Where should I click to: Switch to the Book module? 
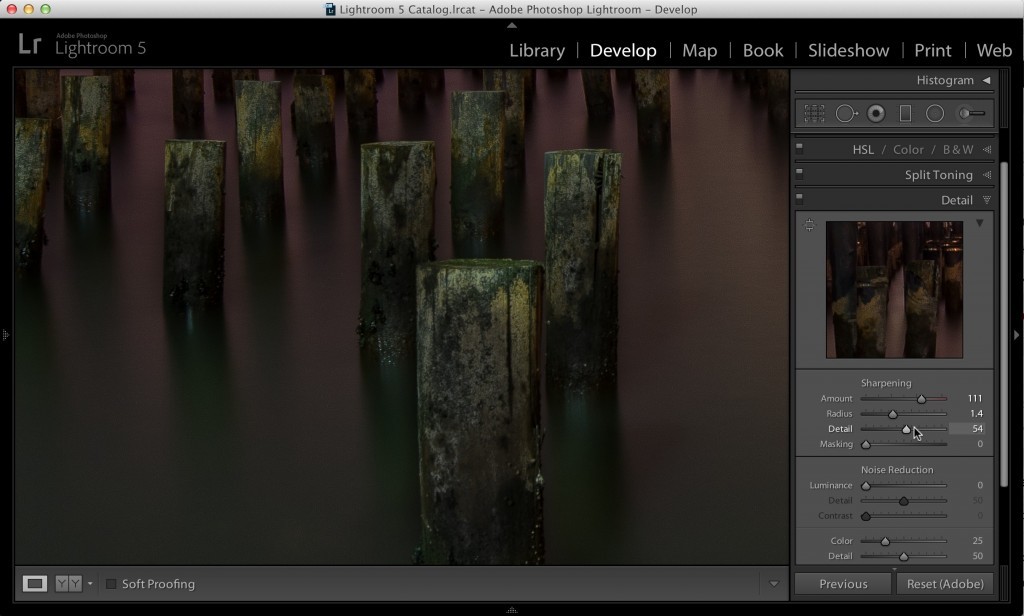[763, 50]
